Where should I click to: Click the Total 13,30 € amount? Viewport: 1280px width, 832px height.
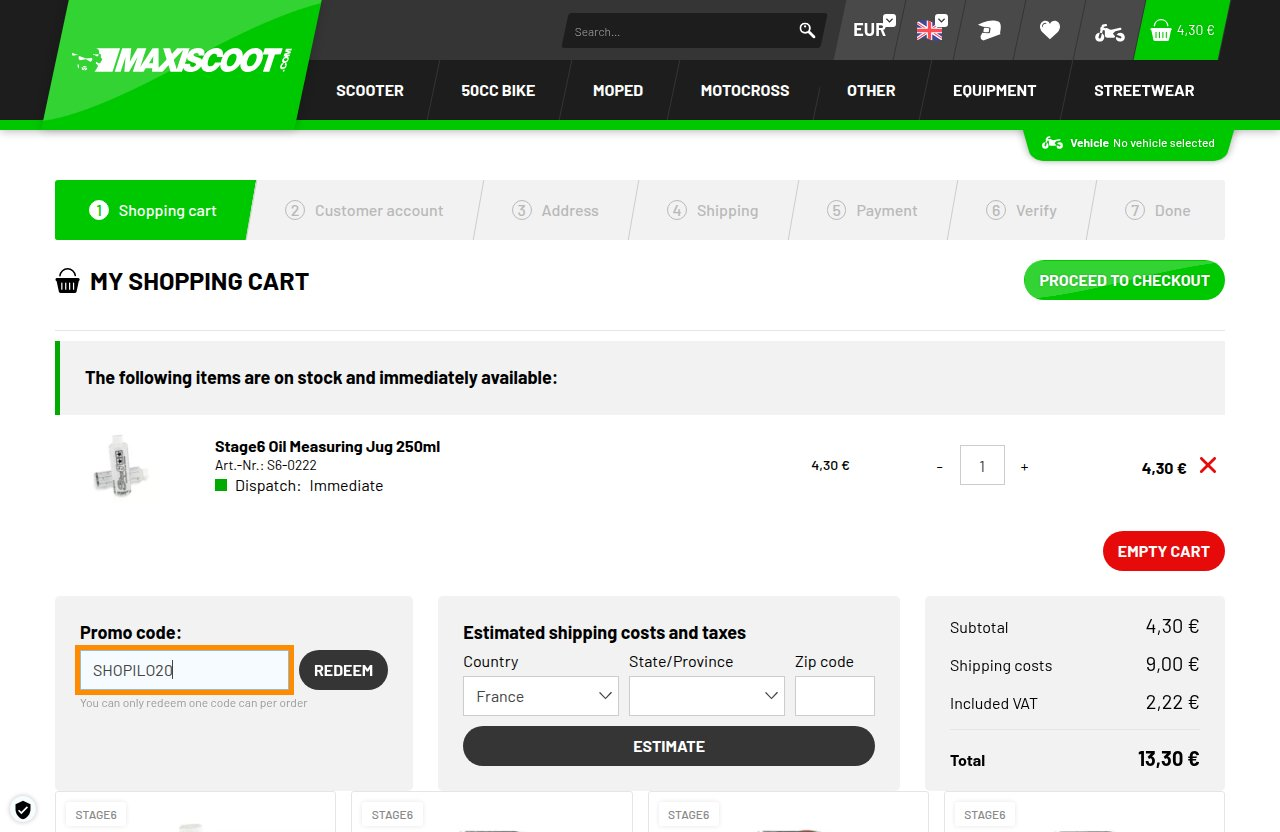point(1169,759)
